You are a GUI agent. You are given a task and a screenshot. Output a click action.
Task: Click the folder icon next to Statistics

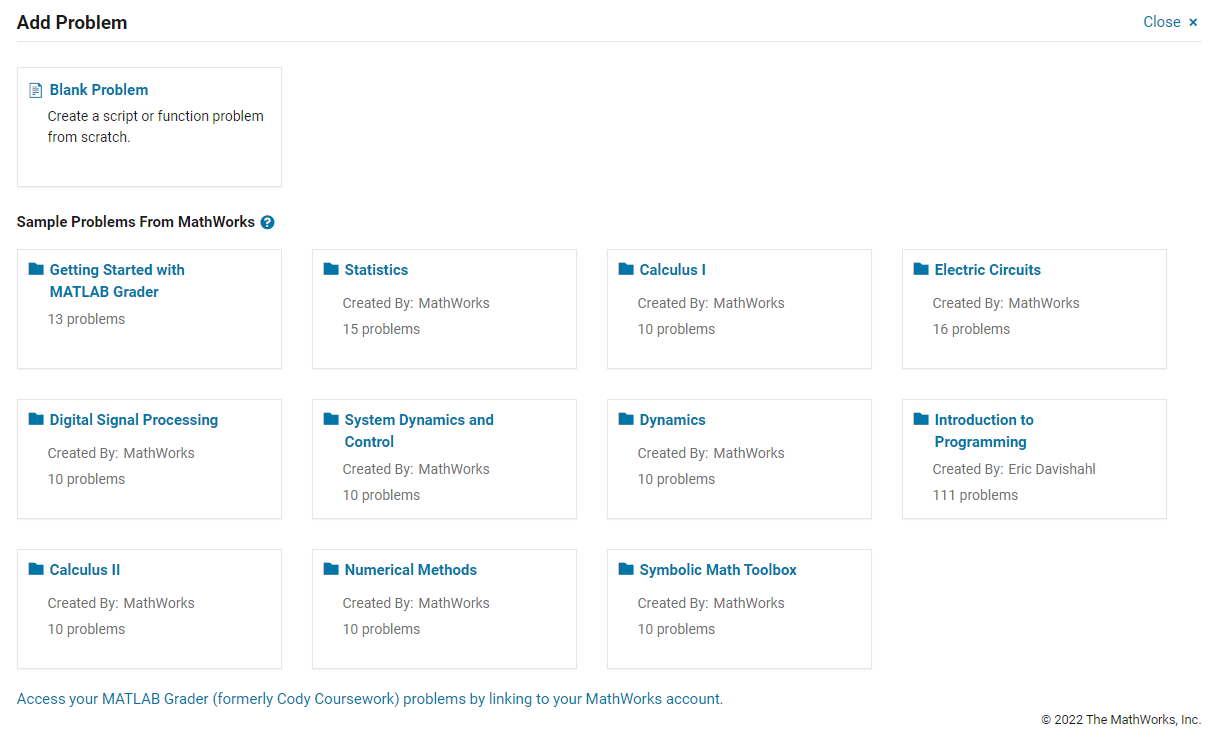tap(331, 269)
